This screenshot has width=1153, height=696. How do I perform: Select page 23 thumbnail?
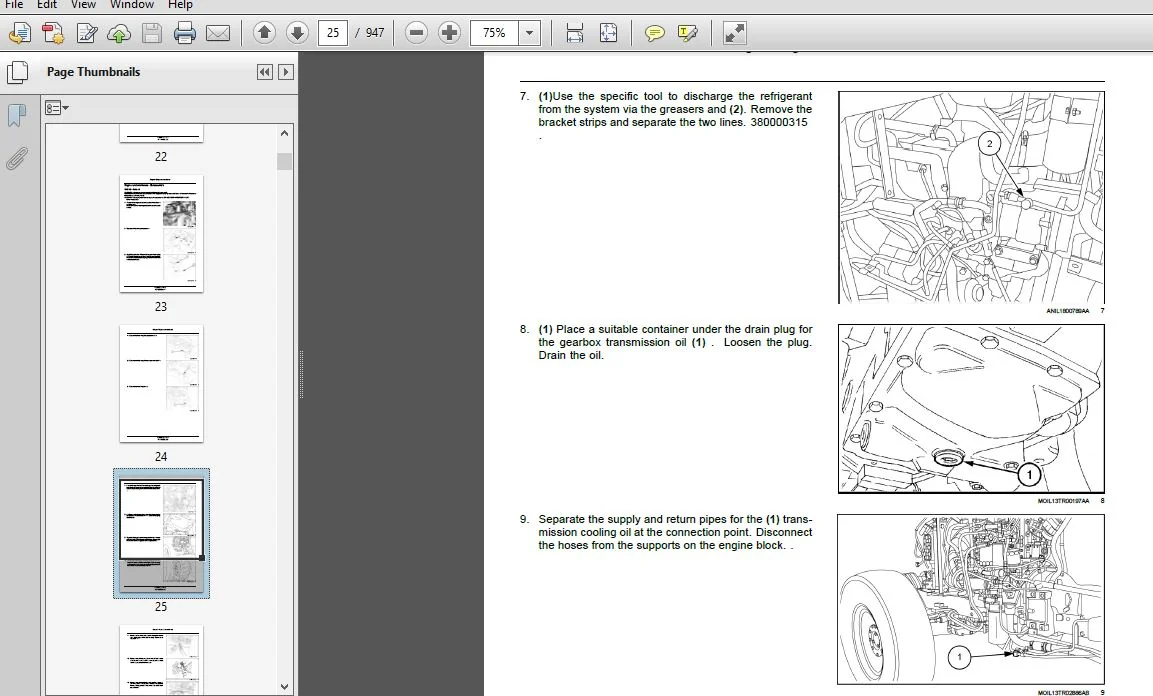point(161,233)
